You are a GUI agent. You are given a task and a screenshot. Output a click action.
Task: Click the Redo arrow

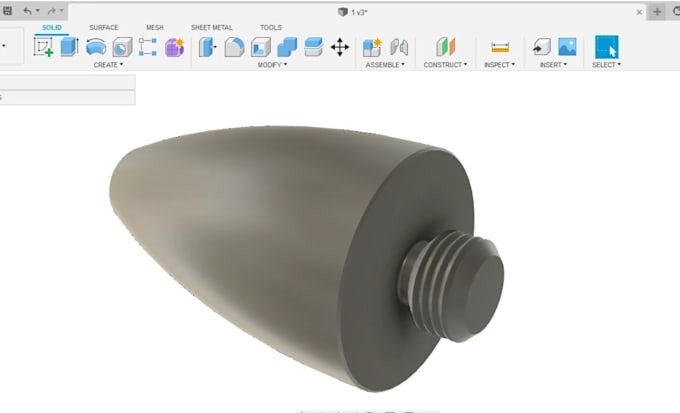tap(52, 11)
